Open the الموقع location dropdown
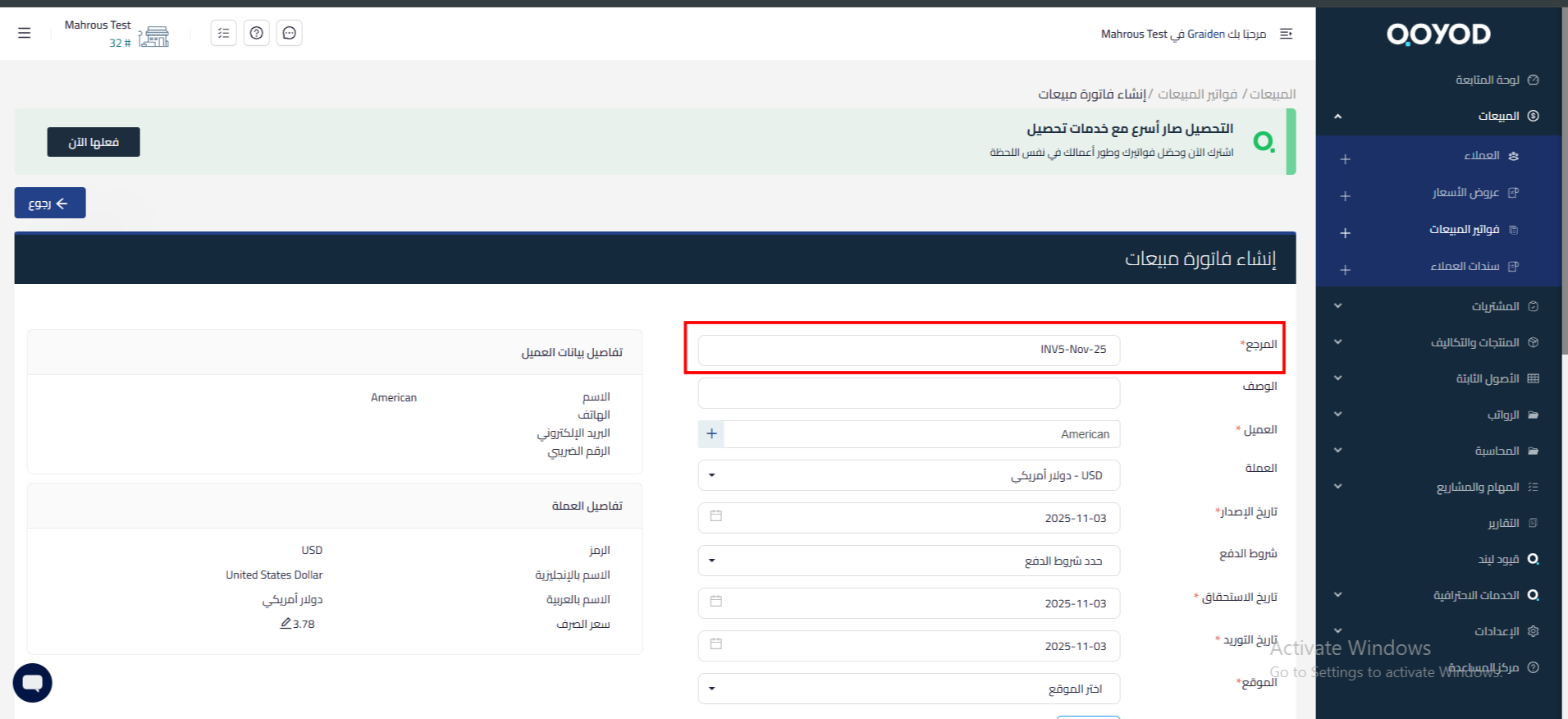 tap(909, 689)
